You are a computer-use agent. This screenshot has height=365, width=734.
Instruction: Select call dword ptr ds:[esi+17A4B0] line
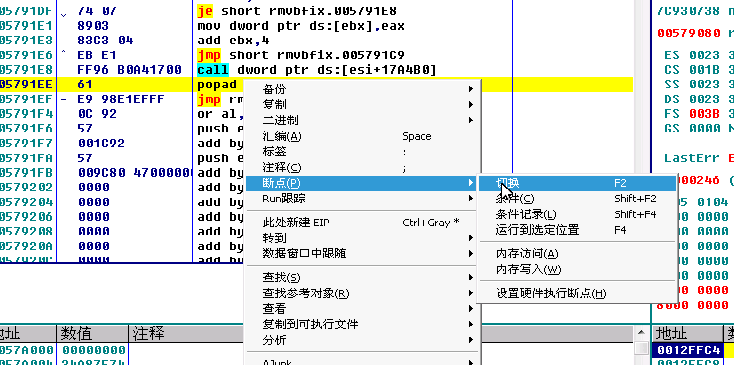(317, 70)
